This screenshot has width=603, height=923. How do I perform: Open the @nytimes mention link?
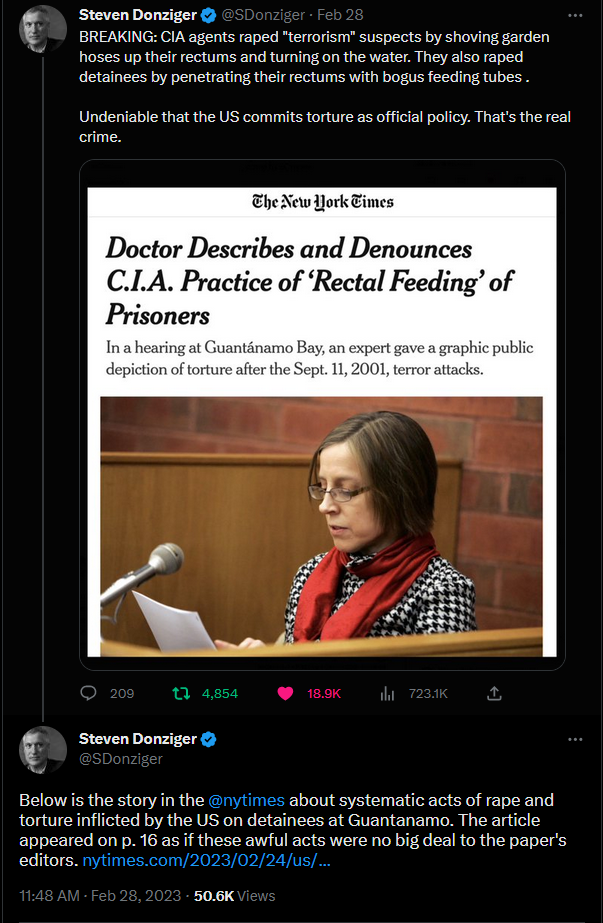(x=246, y=800)
